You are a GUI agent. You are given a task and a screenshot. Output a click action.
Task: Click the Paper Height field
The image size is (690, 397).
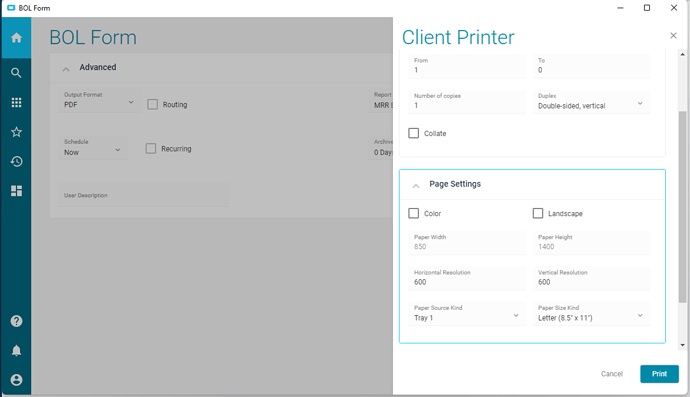coord(591,243)
